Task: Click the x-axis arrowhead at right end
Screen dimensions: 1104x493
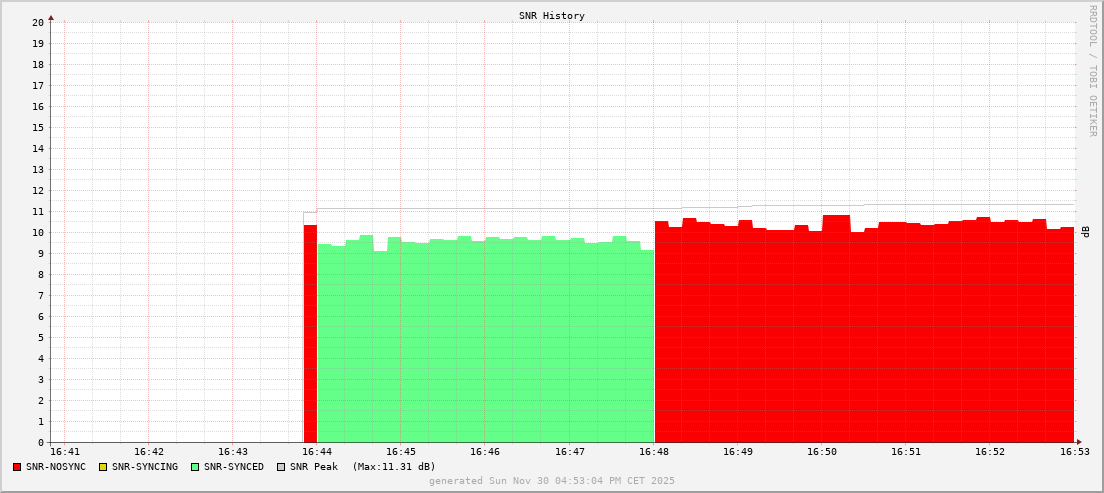Action: 1079,442
